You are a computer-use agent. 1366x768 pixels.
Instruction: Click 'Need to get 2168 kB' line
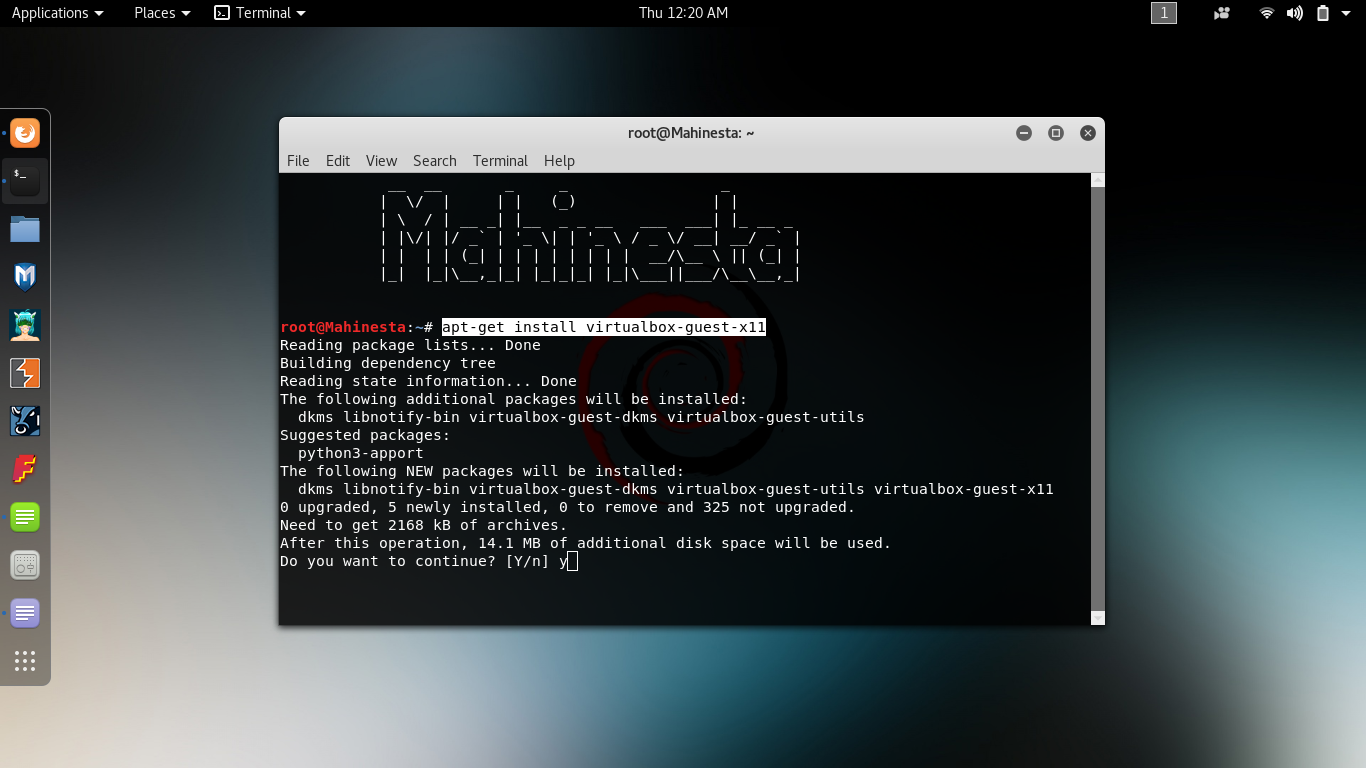coord(424,525)
